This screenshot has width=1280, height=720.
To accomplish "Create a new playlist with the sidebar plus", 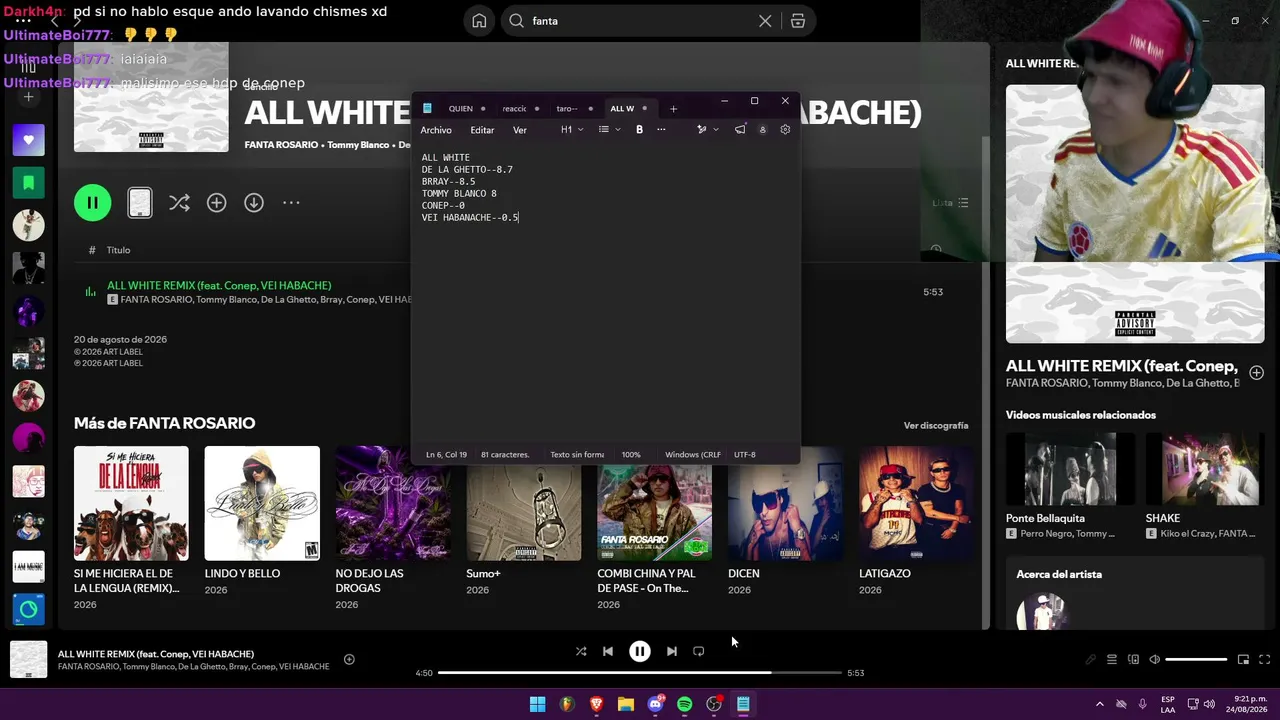I will pyautogui.click(x=28, y=97).
